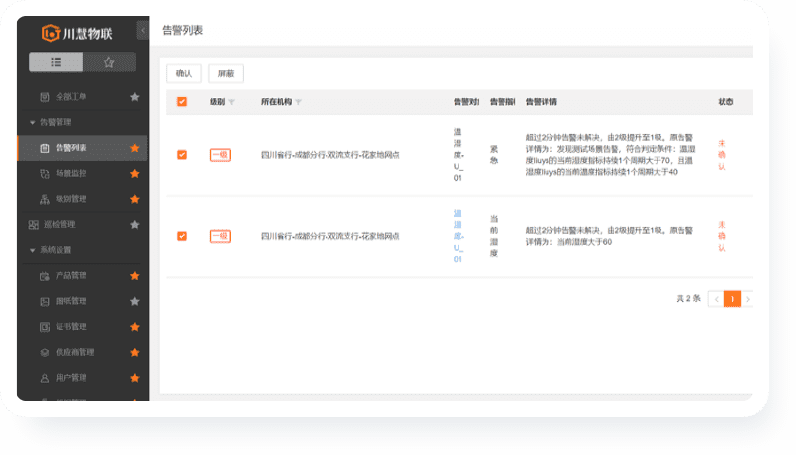796x455 pixels.
Task: Open the blue 温湿度-U_01 link
Action: [458, 236]
